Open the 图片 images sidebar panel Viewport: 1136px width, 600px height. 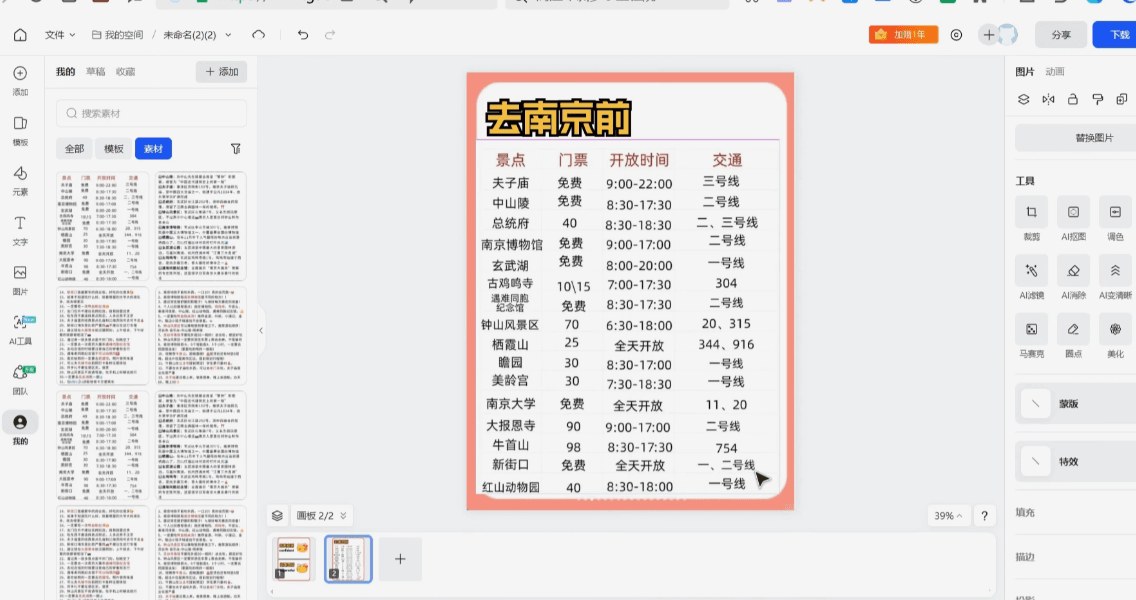click(x=20, y=280)
